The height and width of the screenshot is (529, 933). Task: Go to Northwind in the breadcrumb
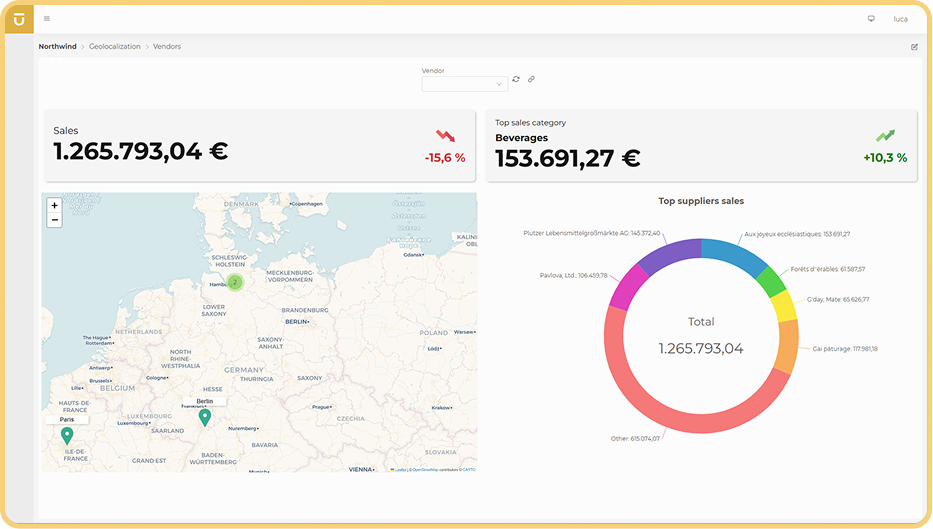tap(57, 47)
